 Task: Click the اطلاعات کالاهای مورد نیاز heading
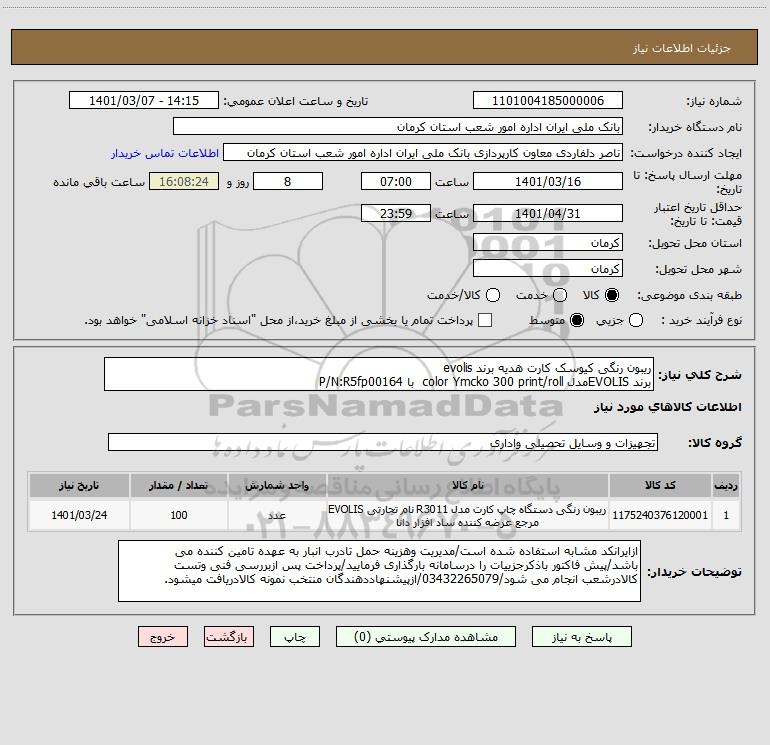(668, 407)
